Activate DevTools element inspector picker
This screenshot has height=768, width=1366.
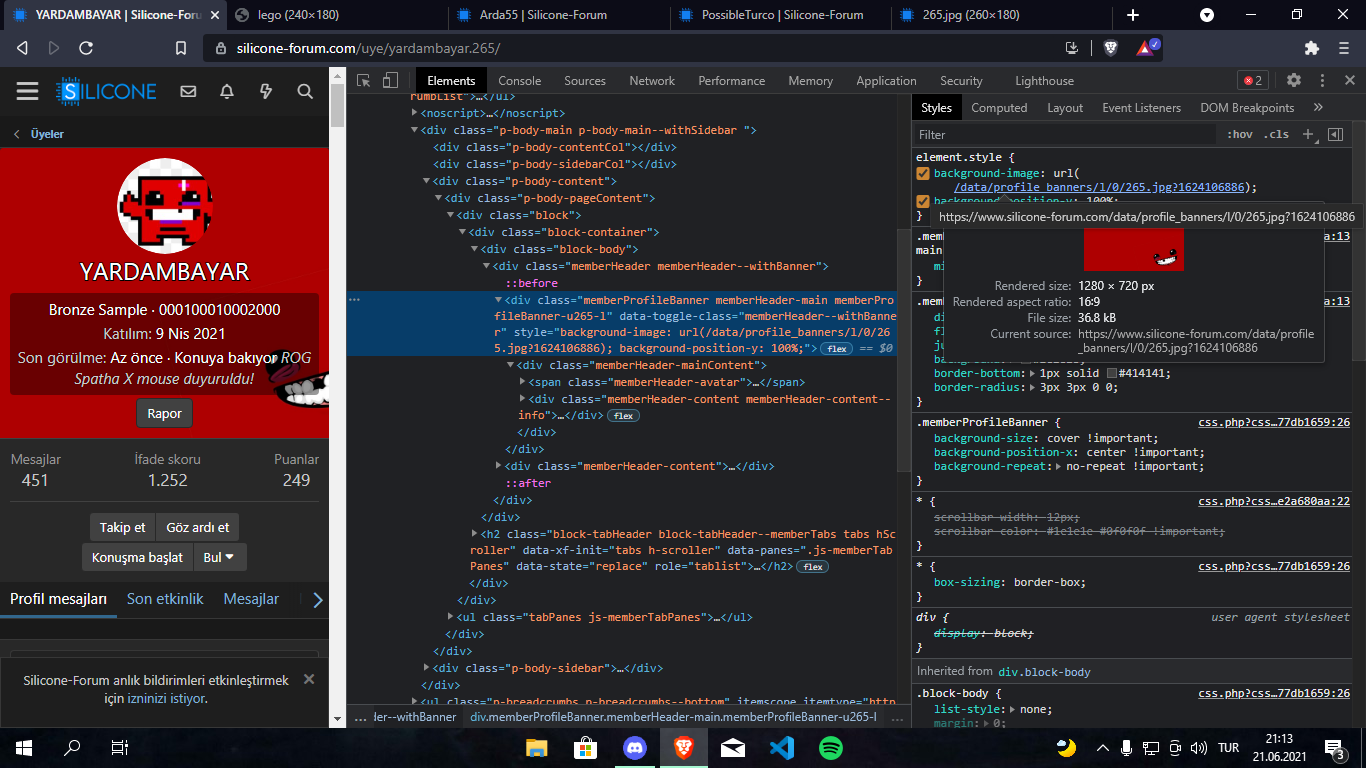click(364, 81)
